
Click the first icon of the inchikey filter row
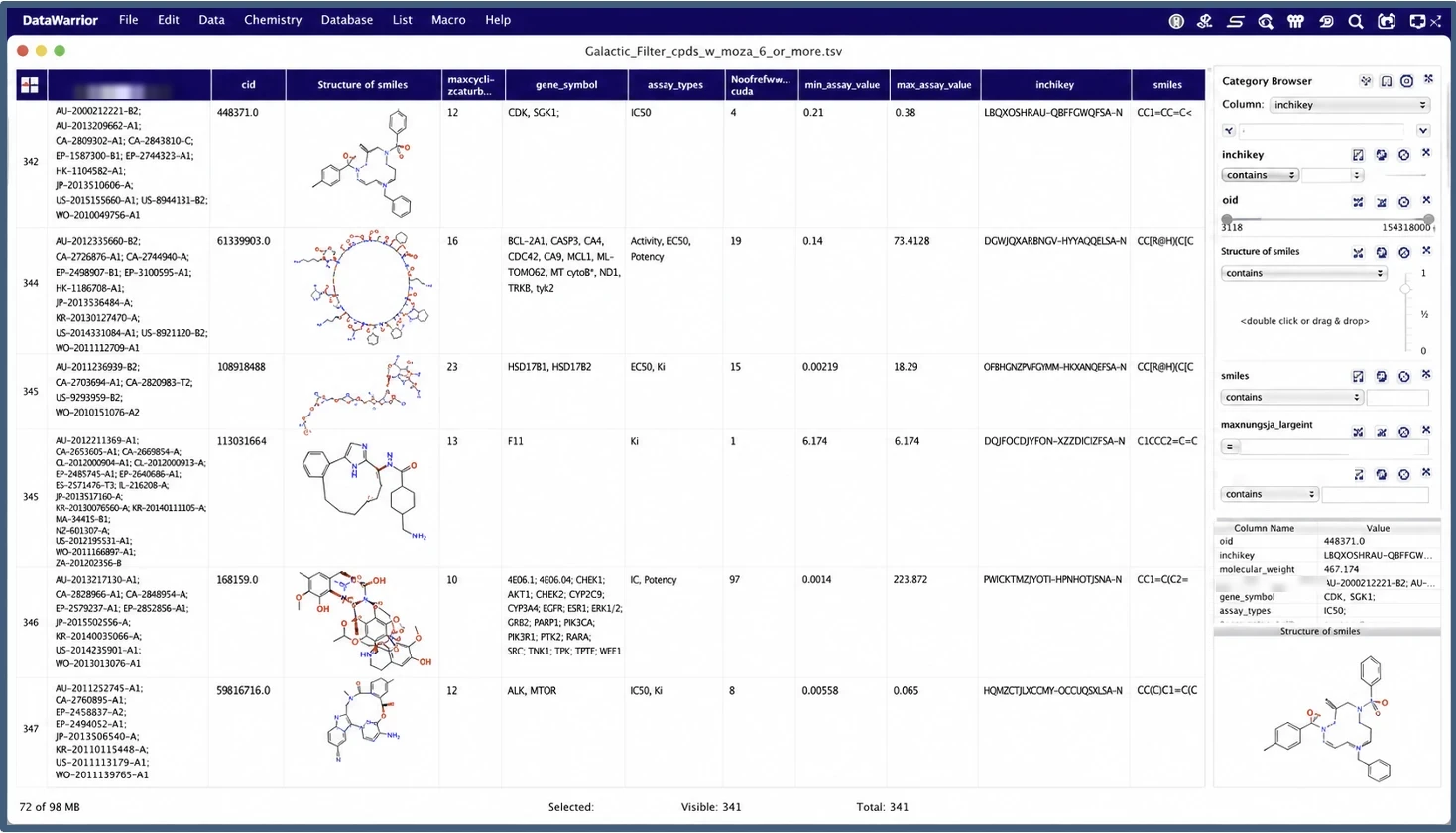(1358, 155)
